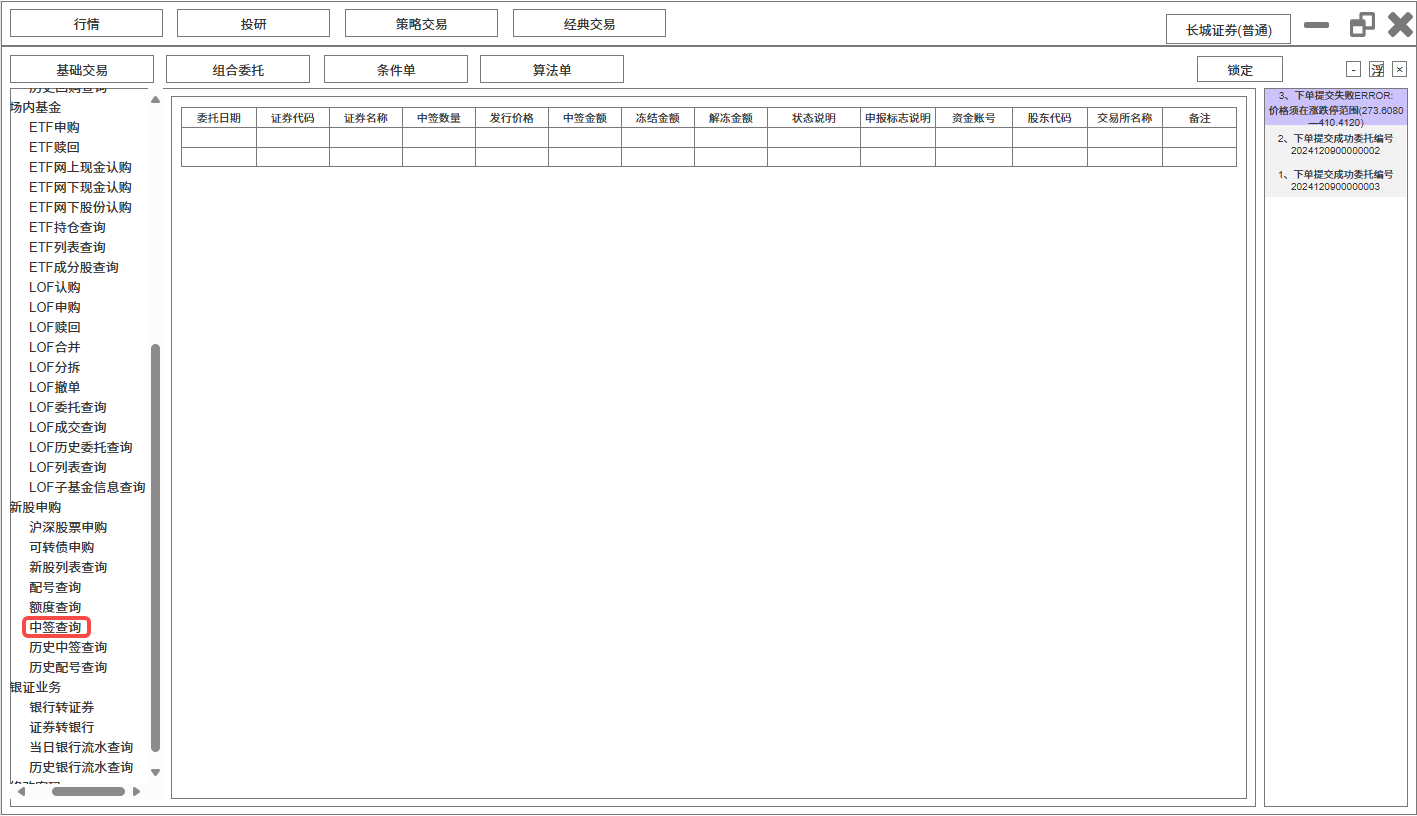Click the horizontal scroll left arrow

coord(21,791)
